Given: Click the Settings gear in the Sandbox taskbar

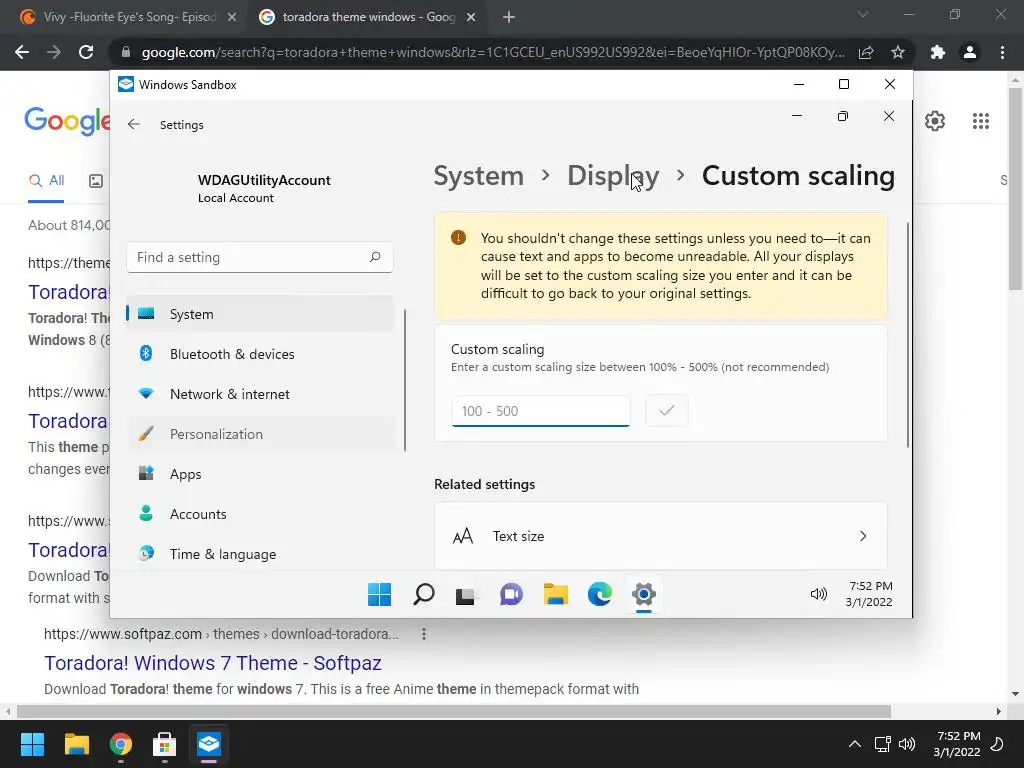Looking at the screenshot, I should [x=644, y=594].
